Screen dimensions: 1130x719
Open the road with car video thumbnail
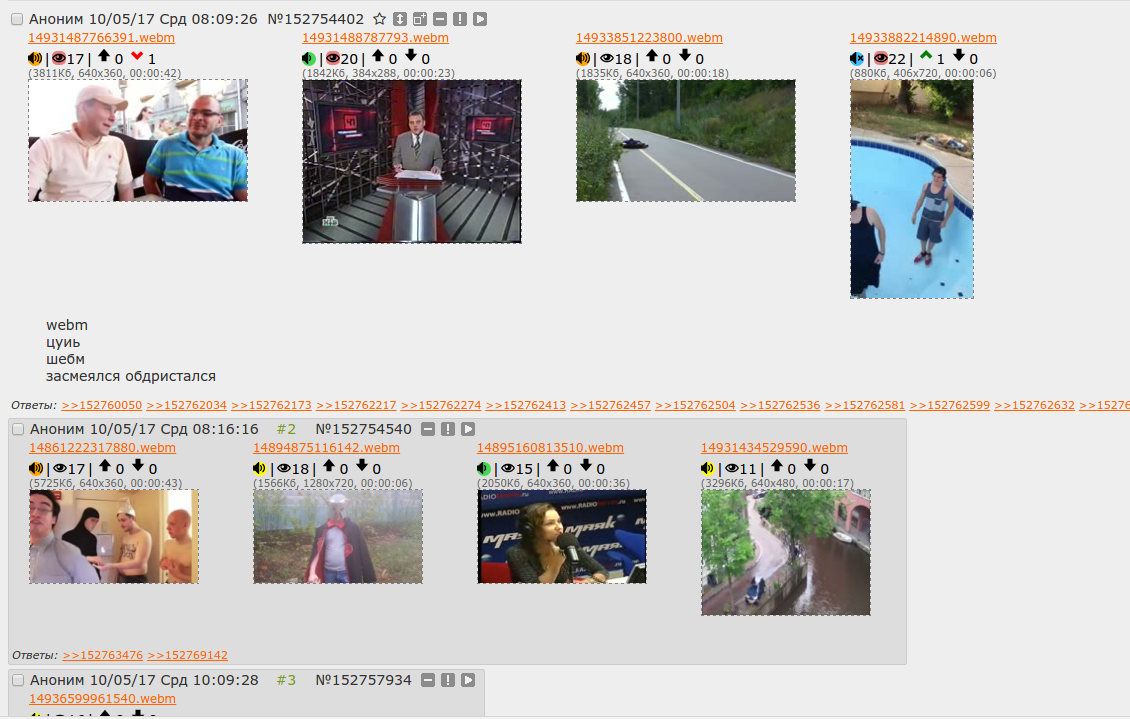click(685, 140)
